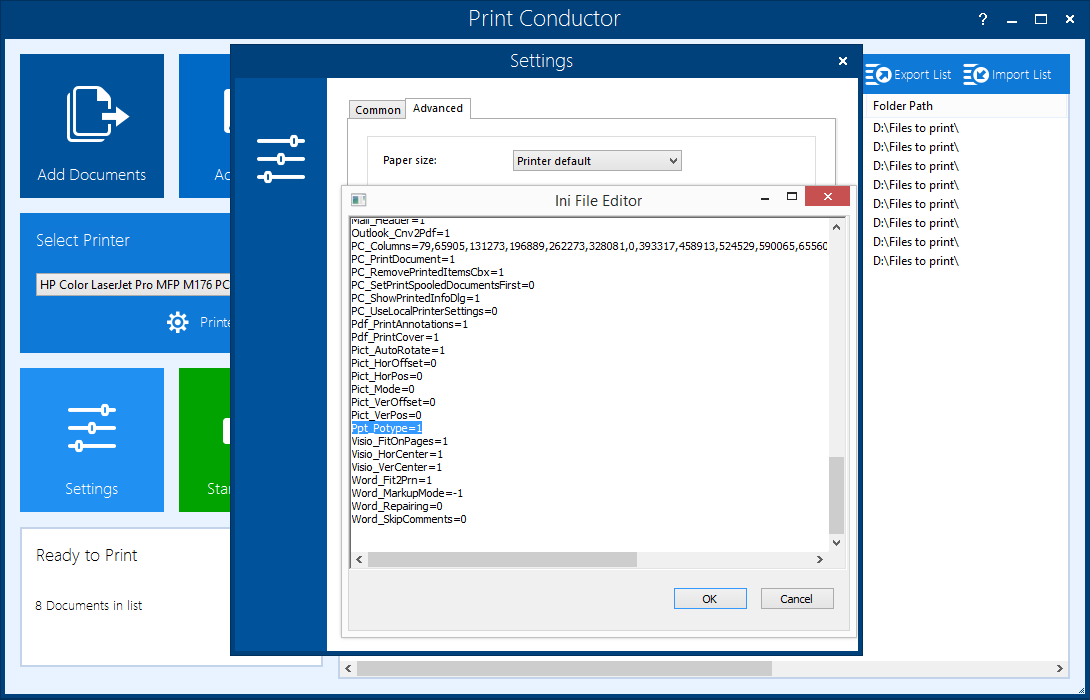This screenshot has width=1090, height=700.
Task: Select the Advanced tab
Action: tap(438, 108)
